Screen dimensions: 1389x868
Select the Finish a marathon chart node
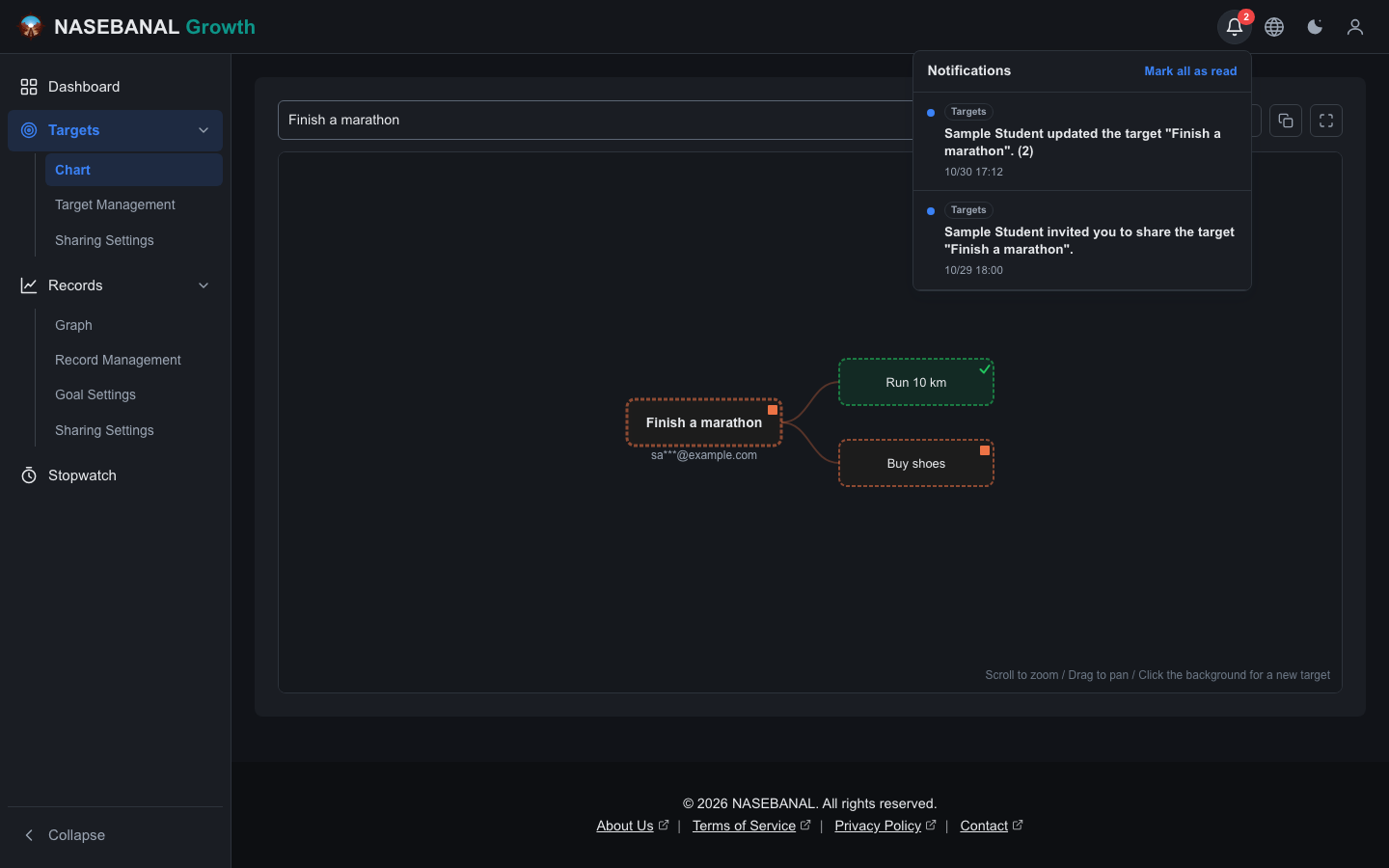704,422
